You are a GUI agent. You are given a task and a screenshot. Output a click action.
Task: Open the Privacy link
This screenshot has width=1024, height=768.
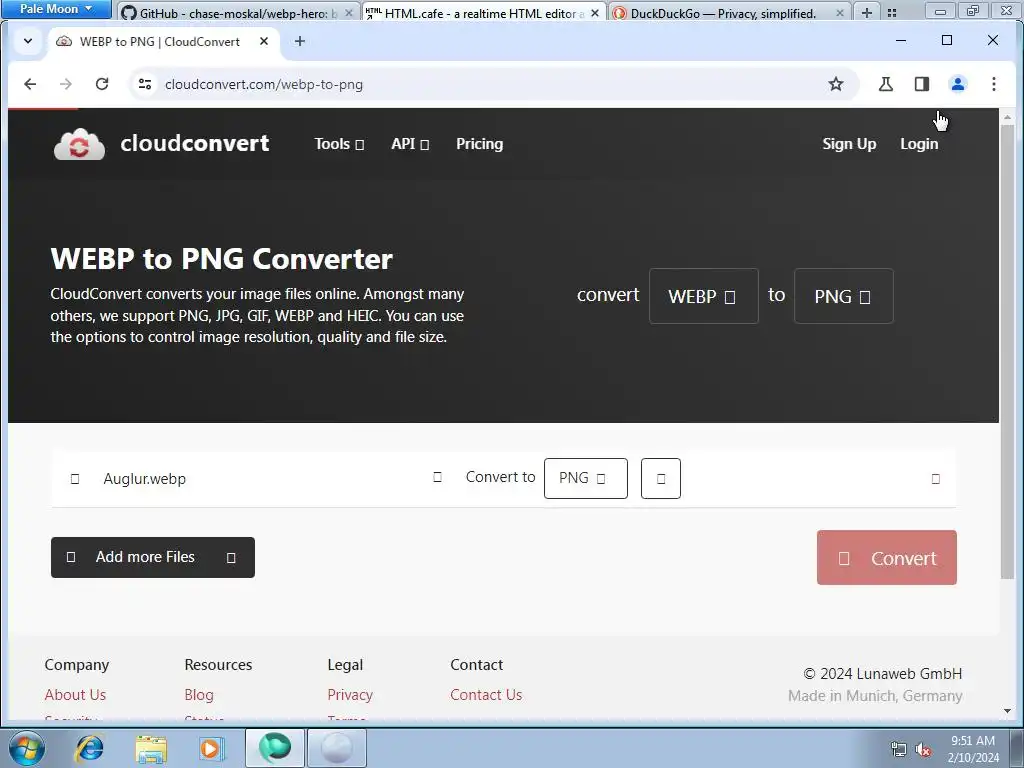click(x=350, y=695)
